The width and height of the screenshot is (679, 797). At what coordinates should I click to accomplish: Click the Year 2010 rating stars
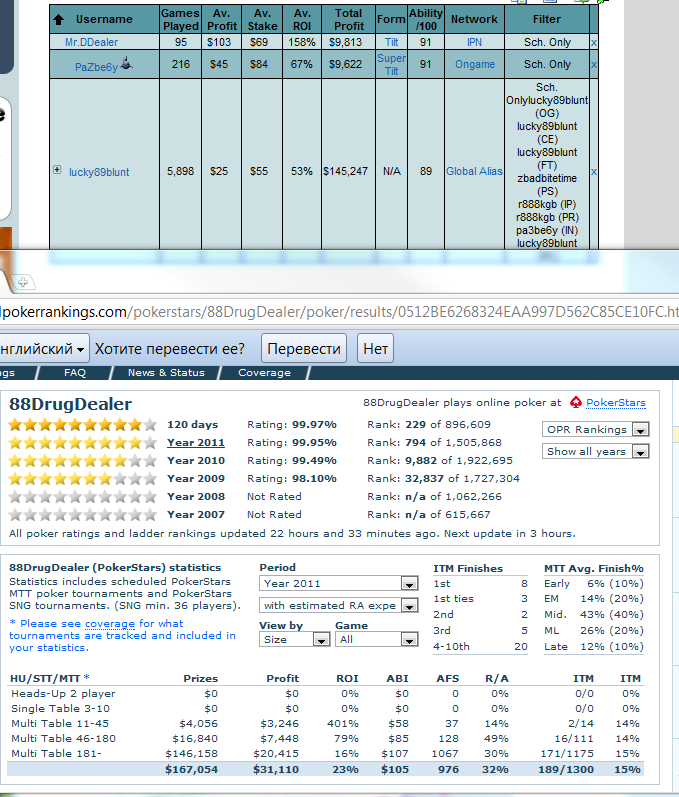[x=82, y=461]
